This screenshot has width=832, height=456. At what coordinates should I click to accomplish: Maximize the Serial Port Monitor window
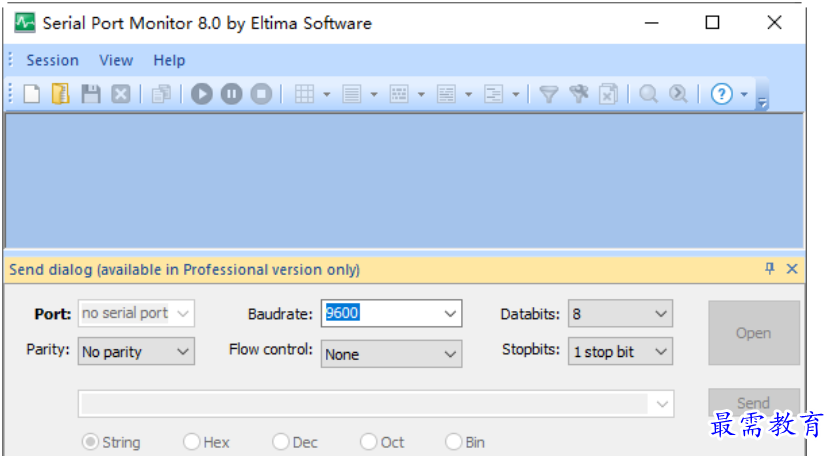[712, 23]
